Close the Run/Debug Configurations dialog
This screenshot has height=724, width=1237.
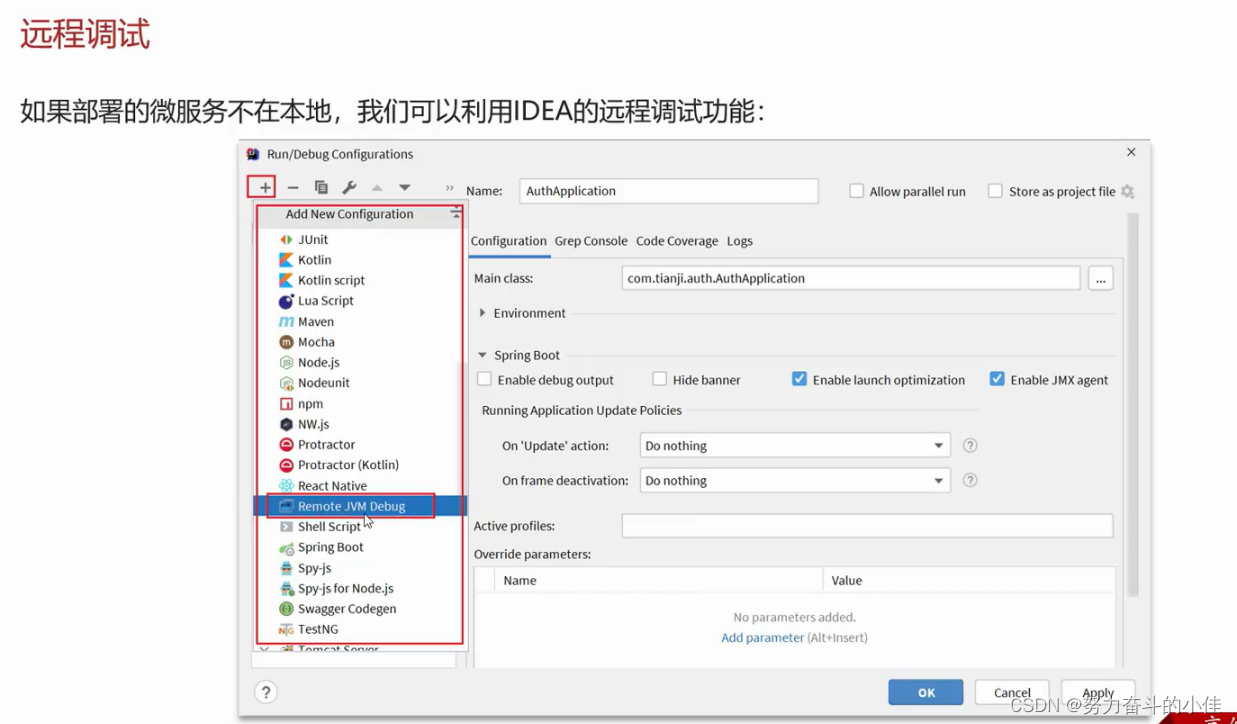click(x=1131, y=153)
